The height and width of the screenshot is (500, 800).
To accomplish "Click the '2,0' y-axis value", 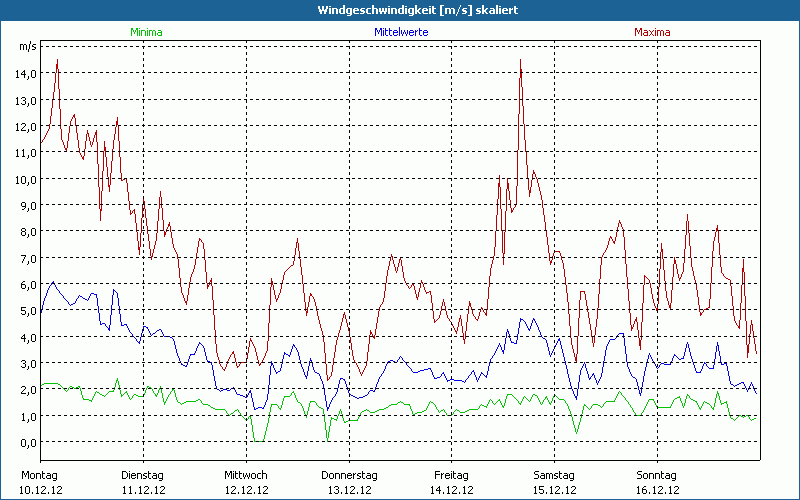I will (28, 390).
